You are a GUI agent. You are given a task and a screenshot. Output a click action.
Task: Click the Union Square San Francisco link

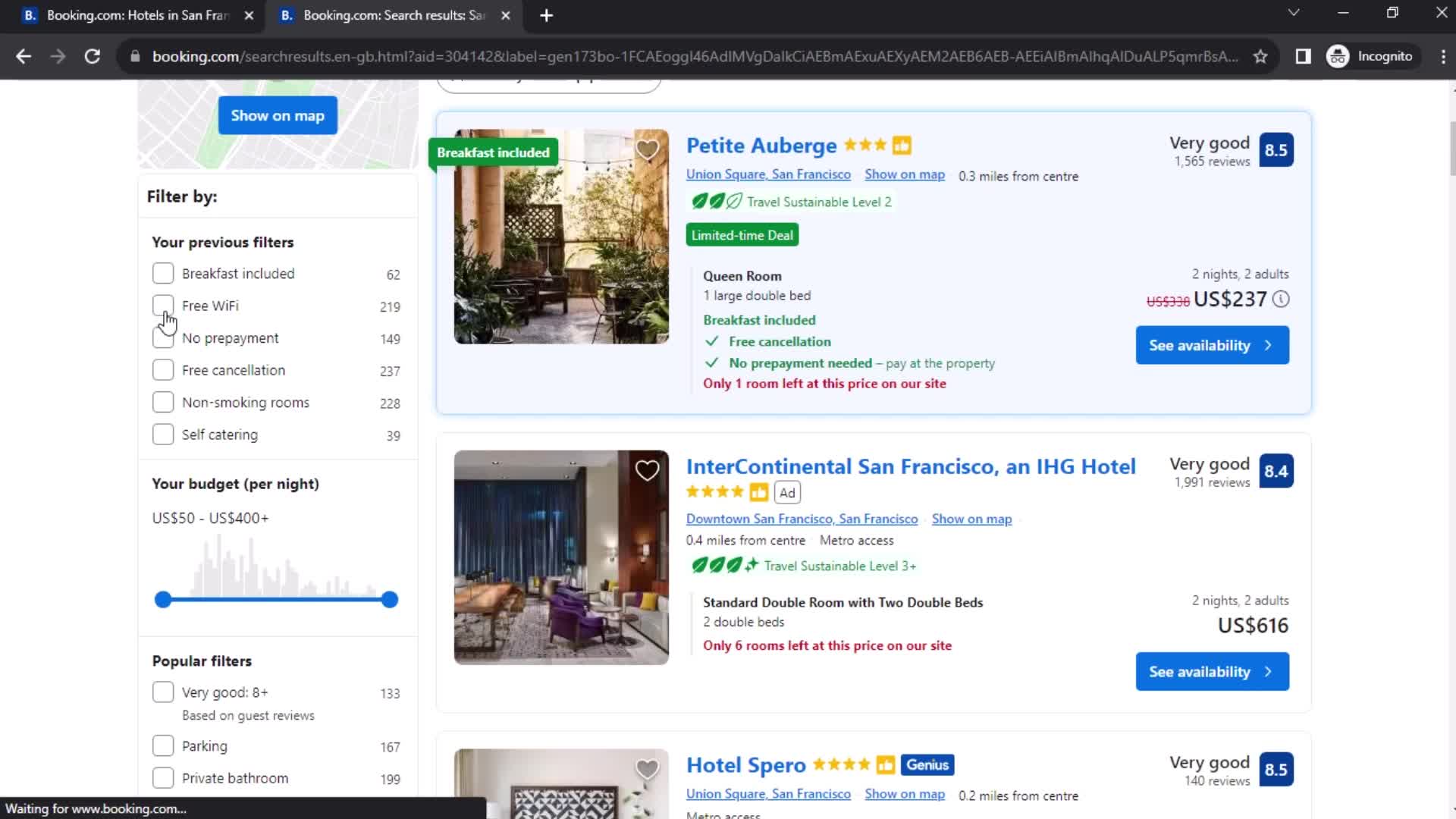pos(768,174)
